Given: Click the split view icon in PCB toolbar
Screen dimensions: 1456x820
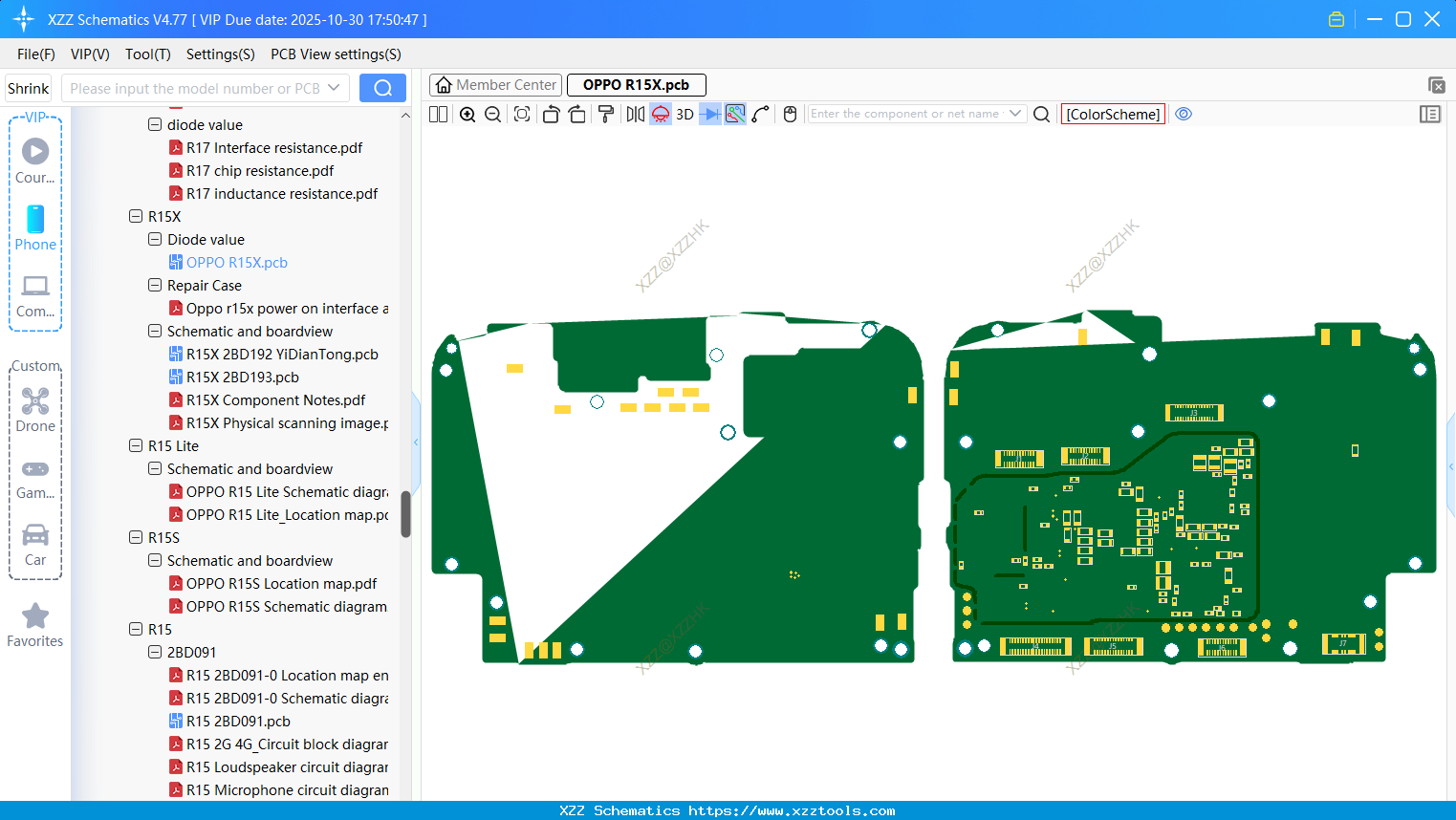Looking at the screenshot, I should point(439,115).
